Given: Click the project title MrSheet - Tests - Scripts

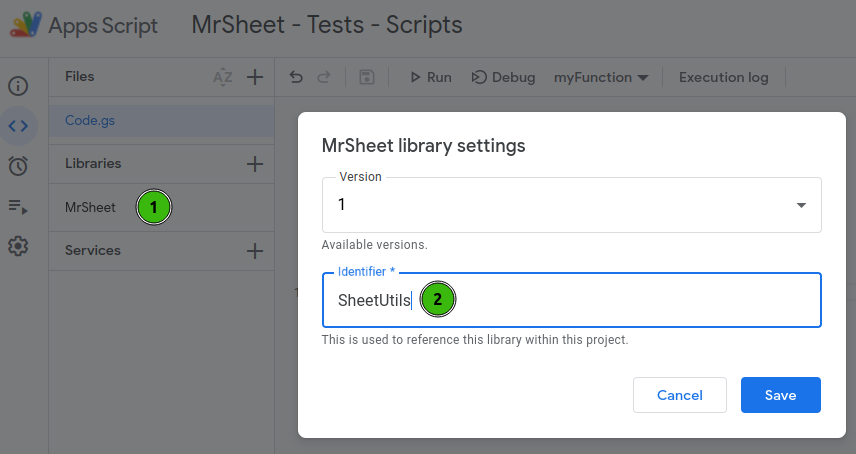Looking at the screenshot, I should 327,25.
